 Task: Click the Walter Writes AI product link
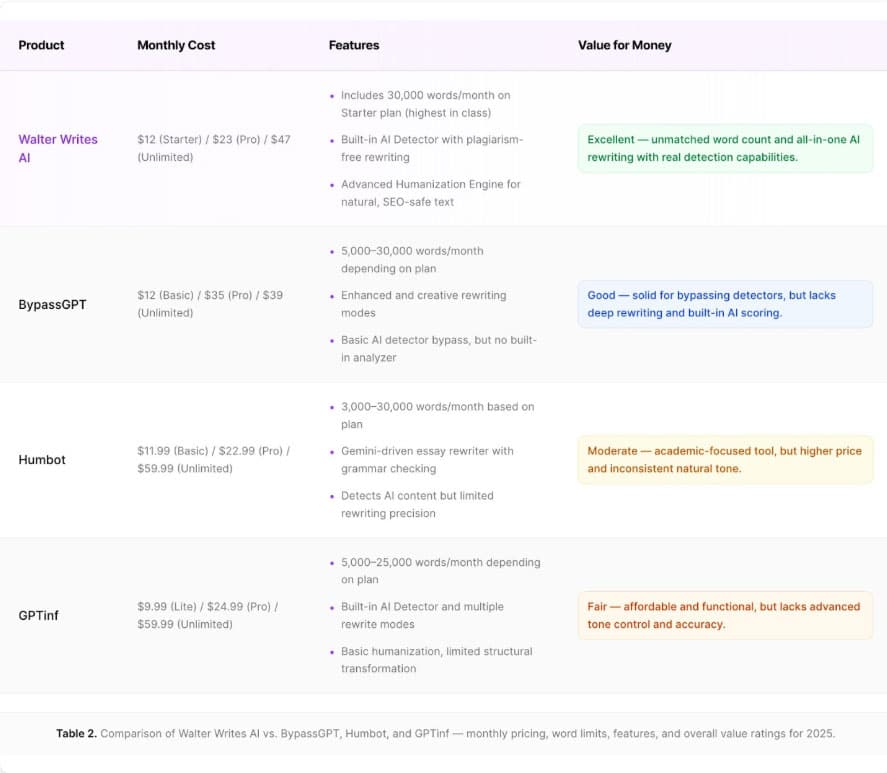pyautogui.click(x=57, y=148)
